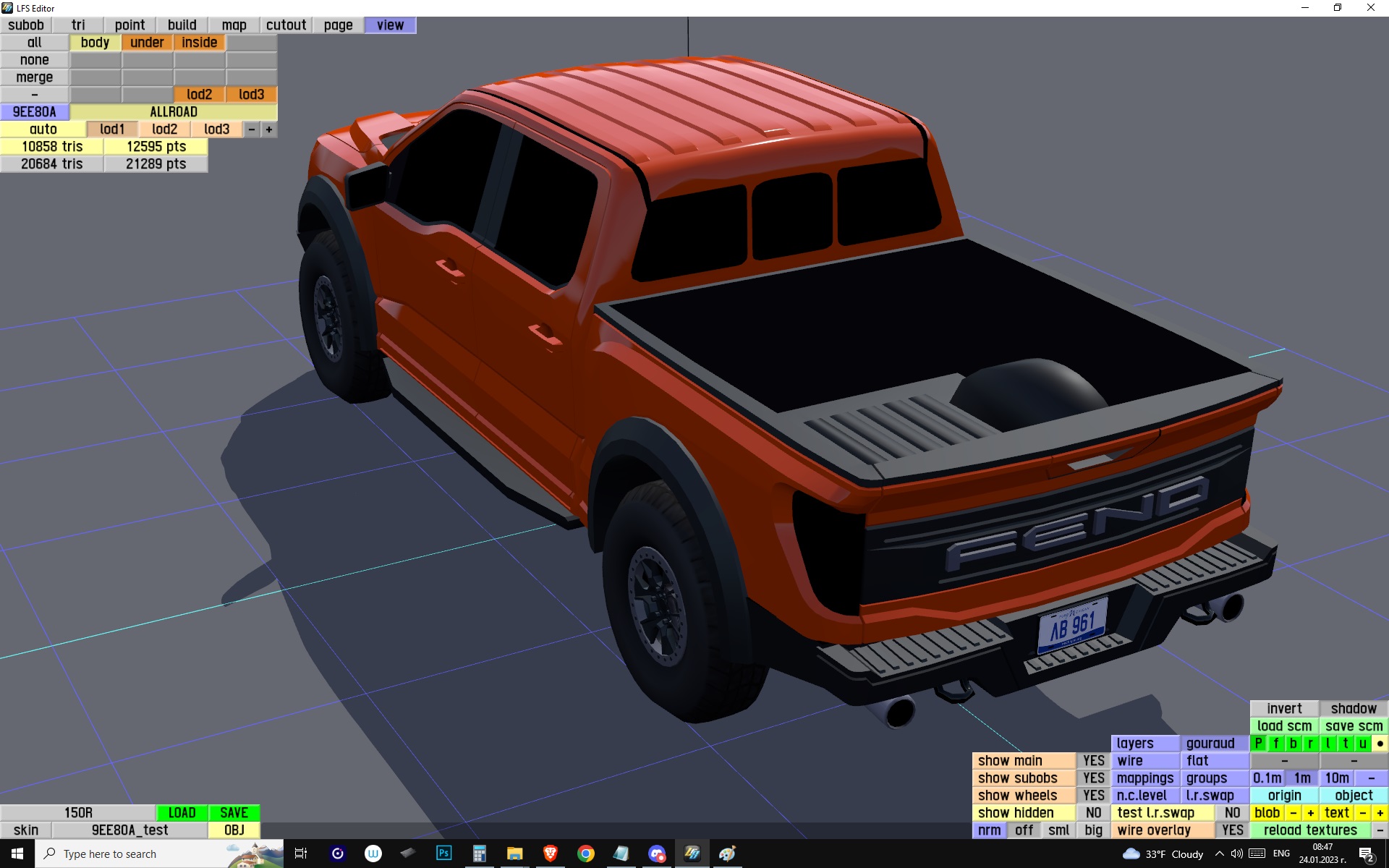Decrease text size with minus

click(1362, 812)
